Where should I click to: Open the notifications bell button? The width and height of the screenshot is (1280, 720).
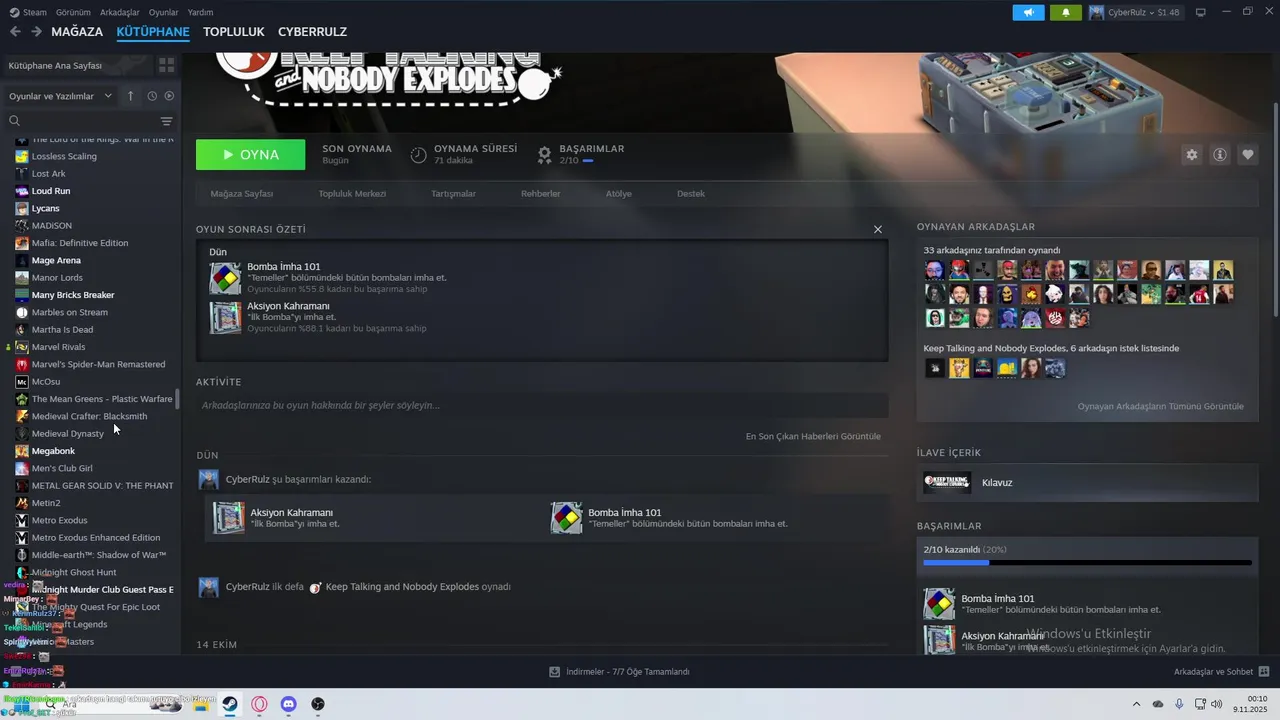click(1066, 13)
